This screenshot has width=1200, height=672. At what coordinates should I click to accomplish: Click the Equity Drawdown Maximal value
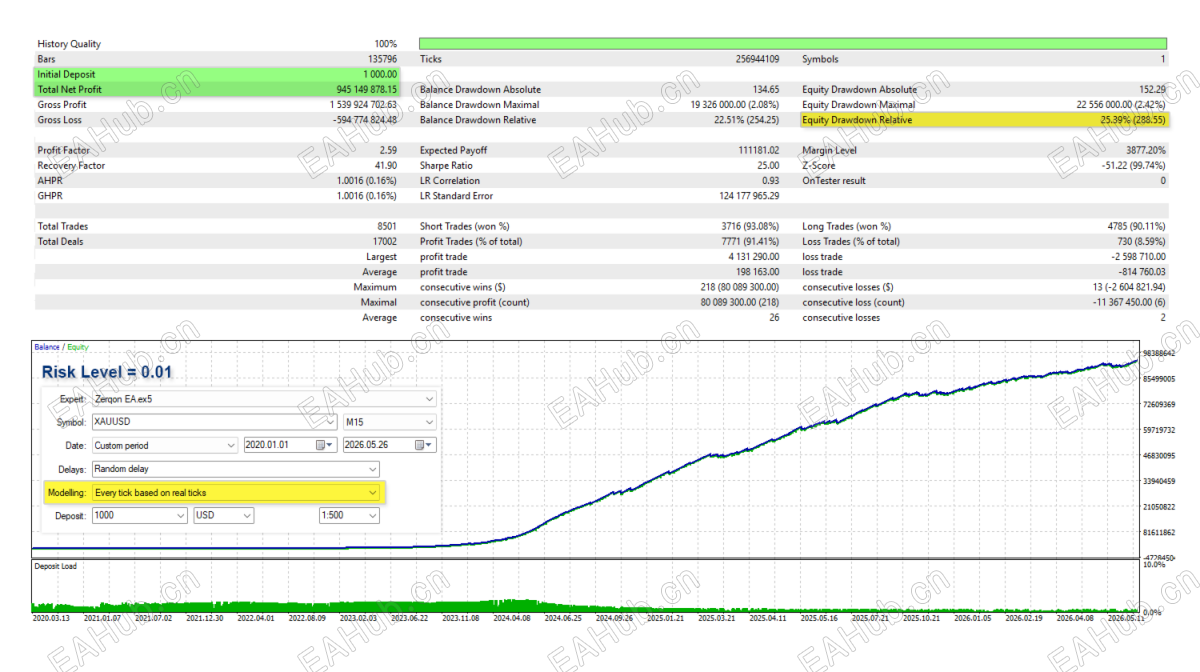pyautogui.click(x=1121, y=104)
